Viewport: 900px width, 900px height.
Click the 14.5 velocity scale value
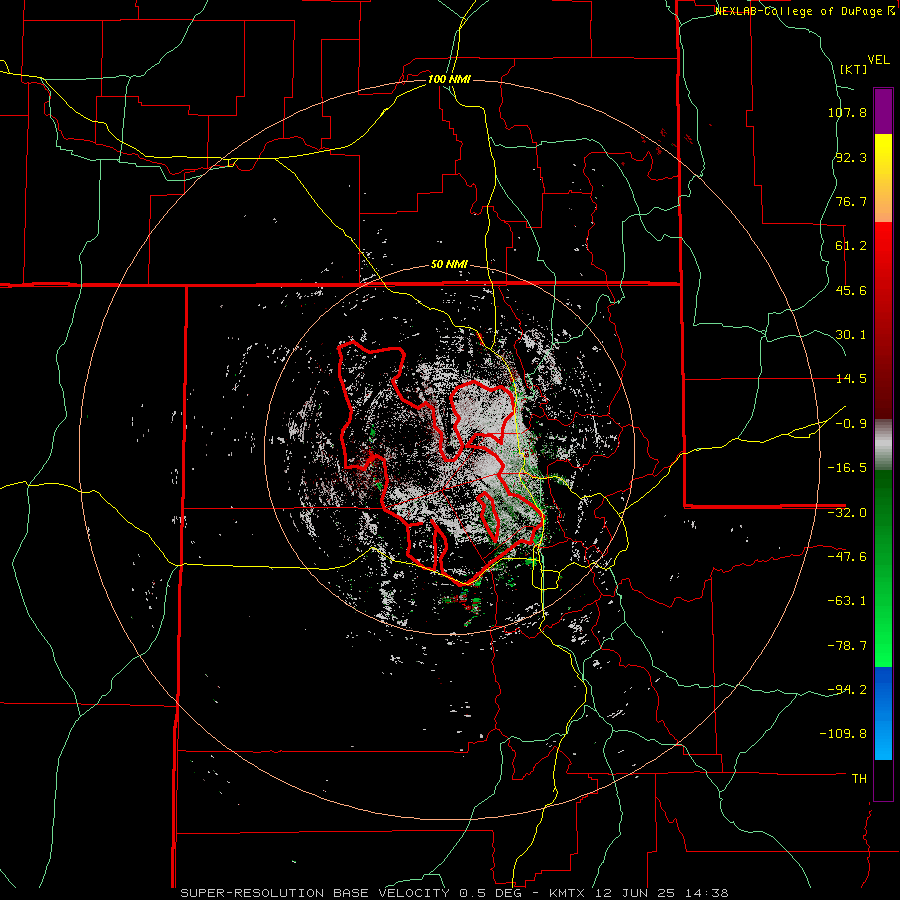tap(851, 379)
